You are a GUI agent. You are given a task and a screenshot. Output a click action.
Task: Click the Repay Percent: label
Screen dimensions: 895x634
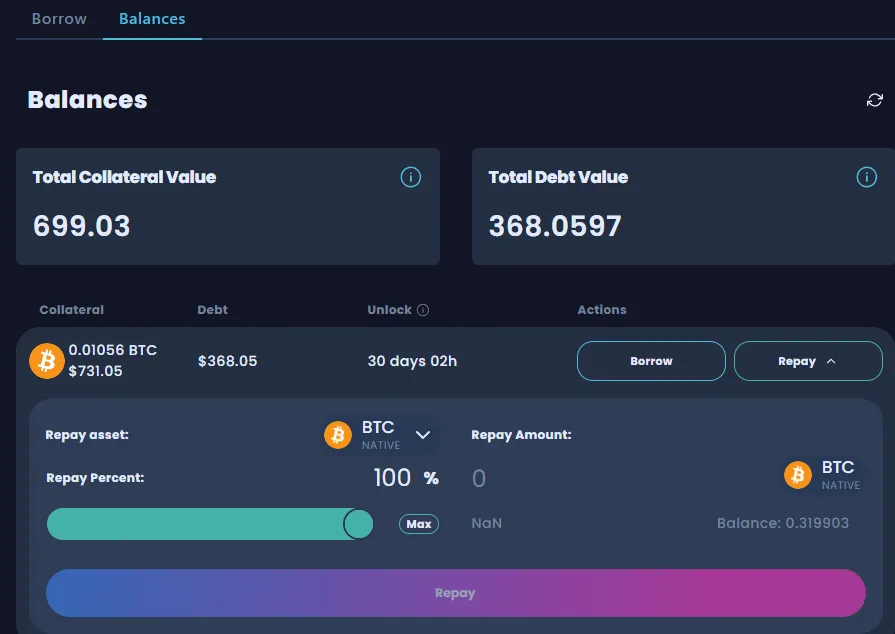(x=95, y=478)
